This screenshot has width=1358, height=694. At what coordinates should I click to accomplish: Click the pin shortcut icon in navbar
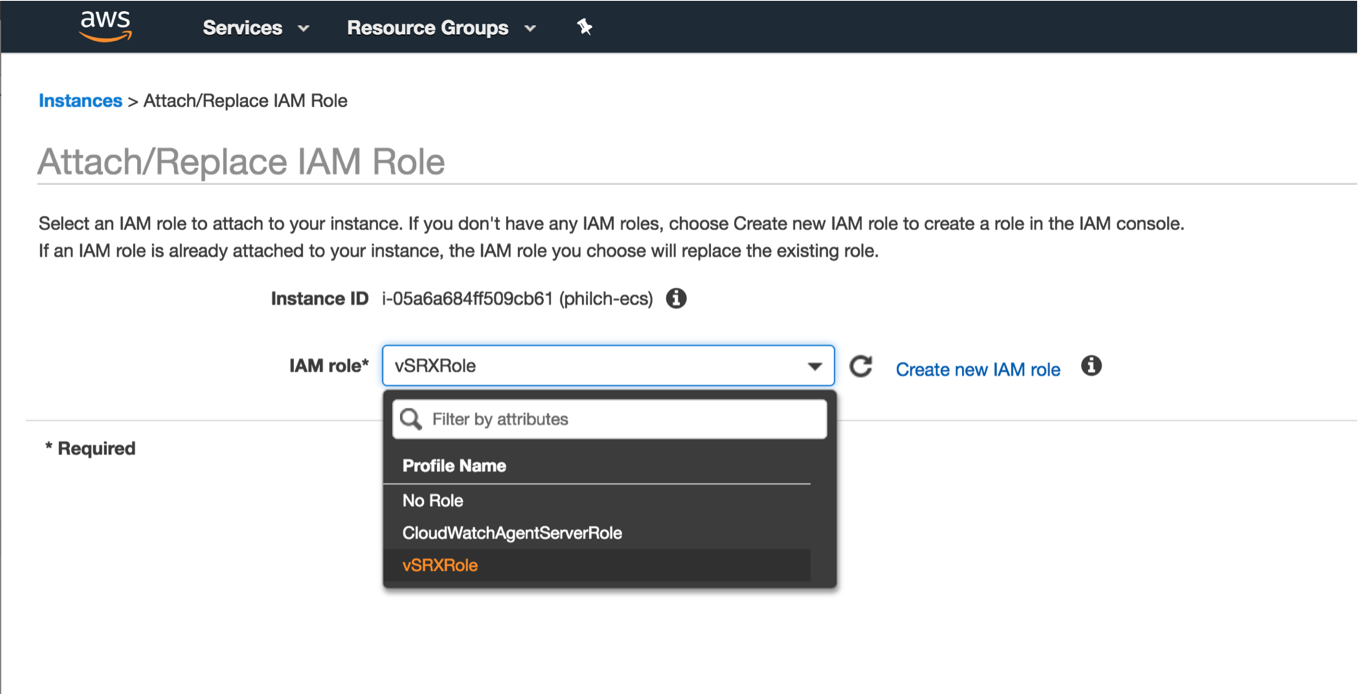[x=585, y=28]
